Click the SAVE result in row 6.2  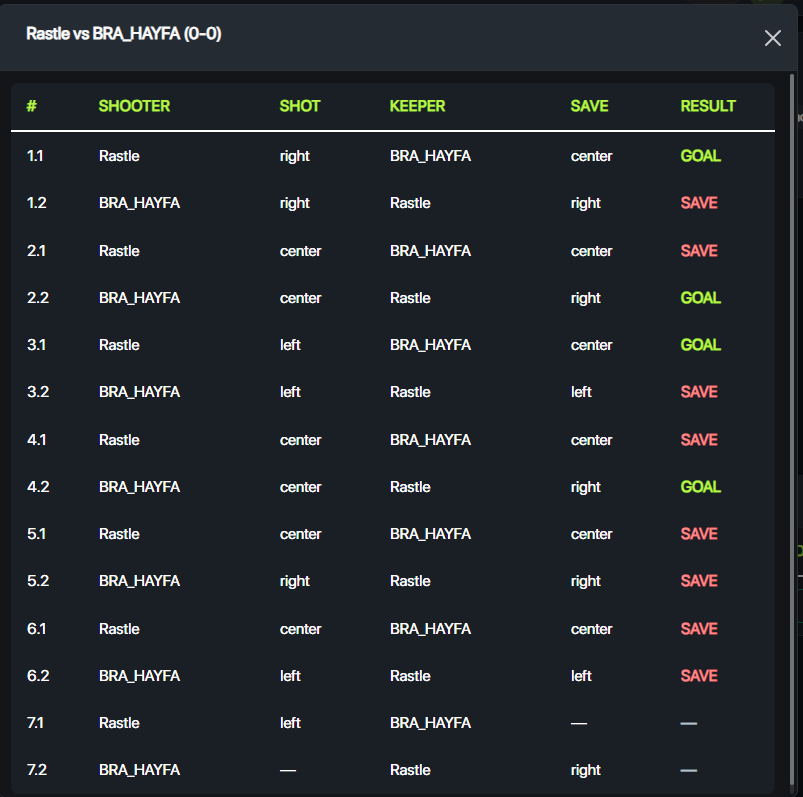tap(699, 676)
